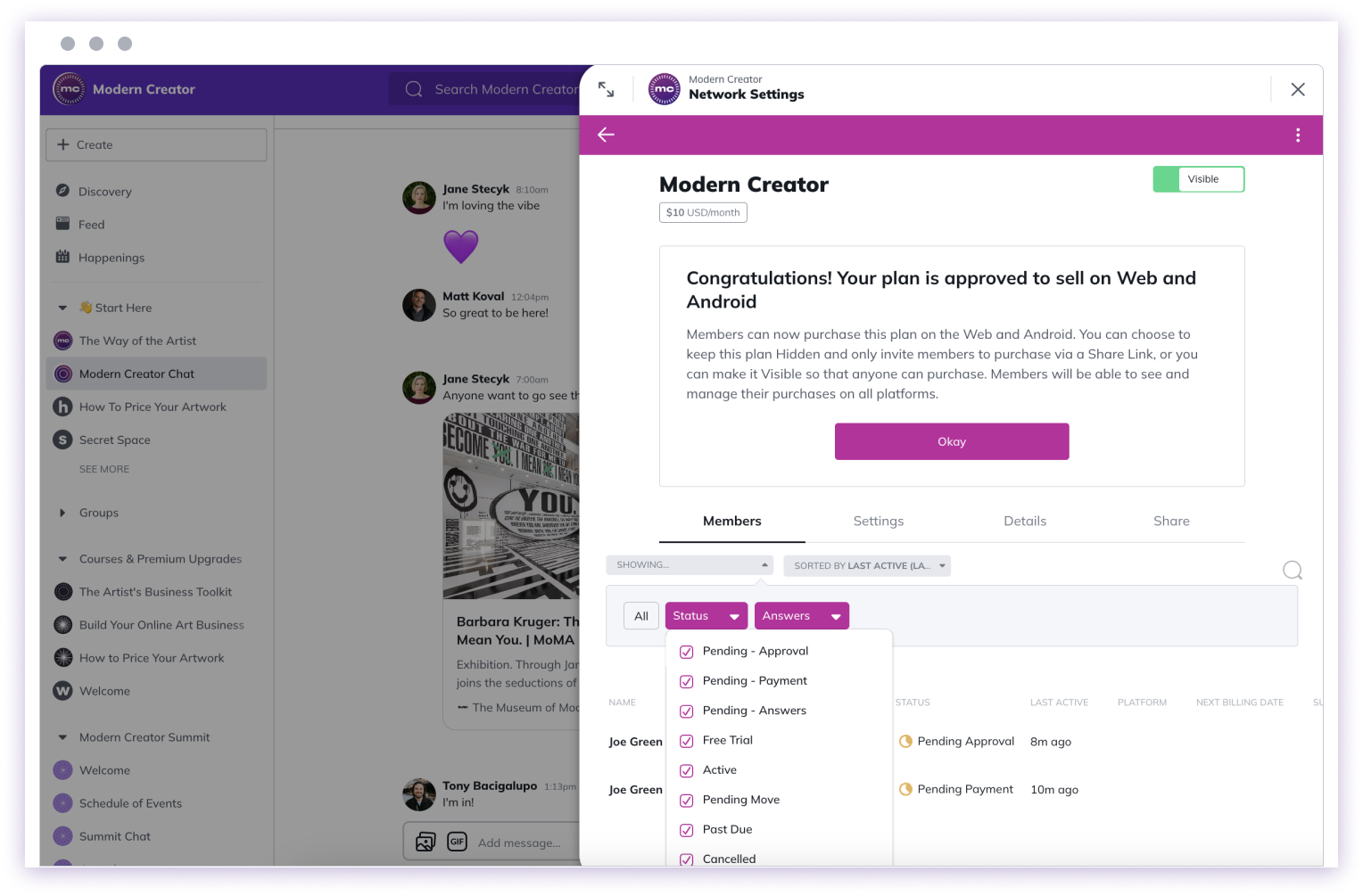The image size is (1363, 896).
Task: Click the image attachment icon in chat
Action: click(x=425, y=842)
